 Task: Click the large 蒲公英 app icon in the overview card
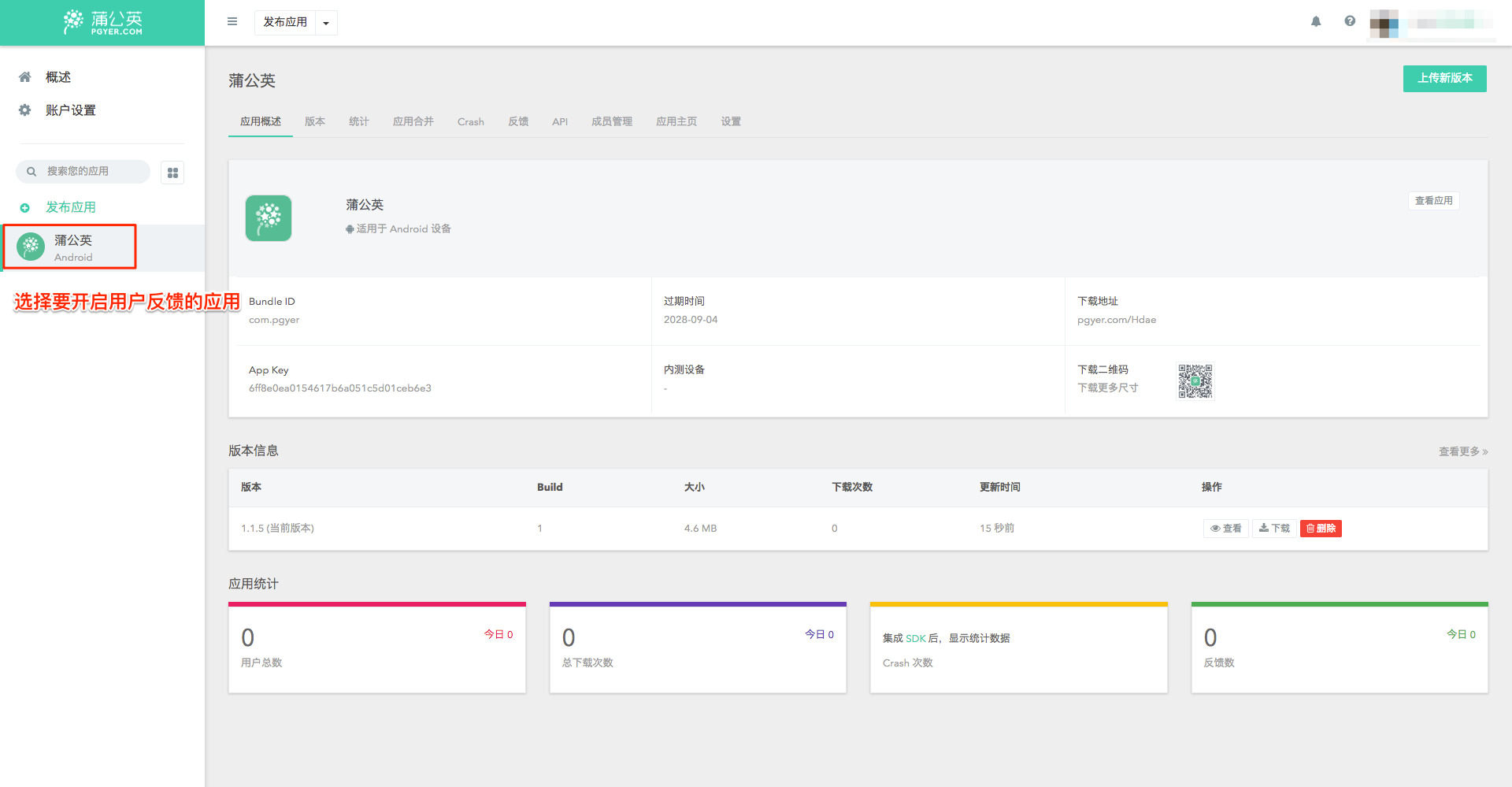pos(269,218)
